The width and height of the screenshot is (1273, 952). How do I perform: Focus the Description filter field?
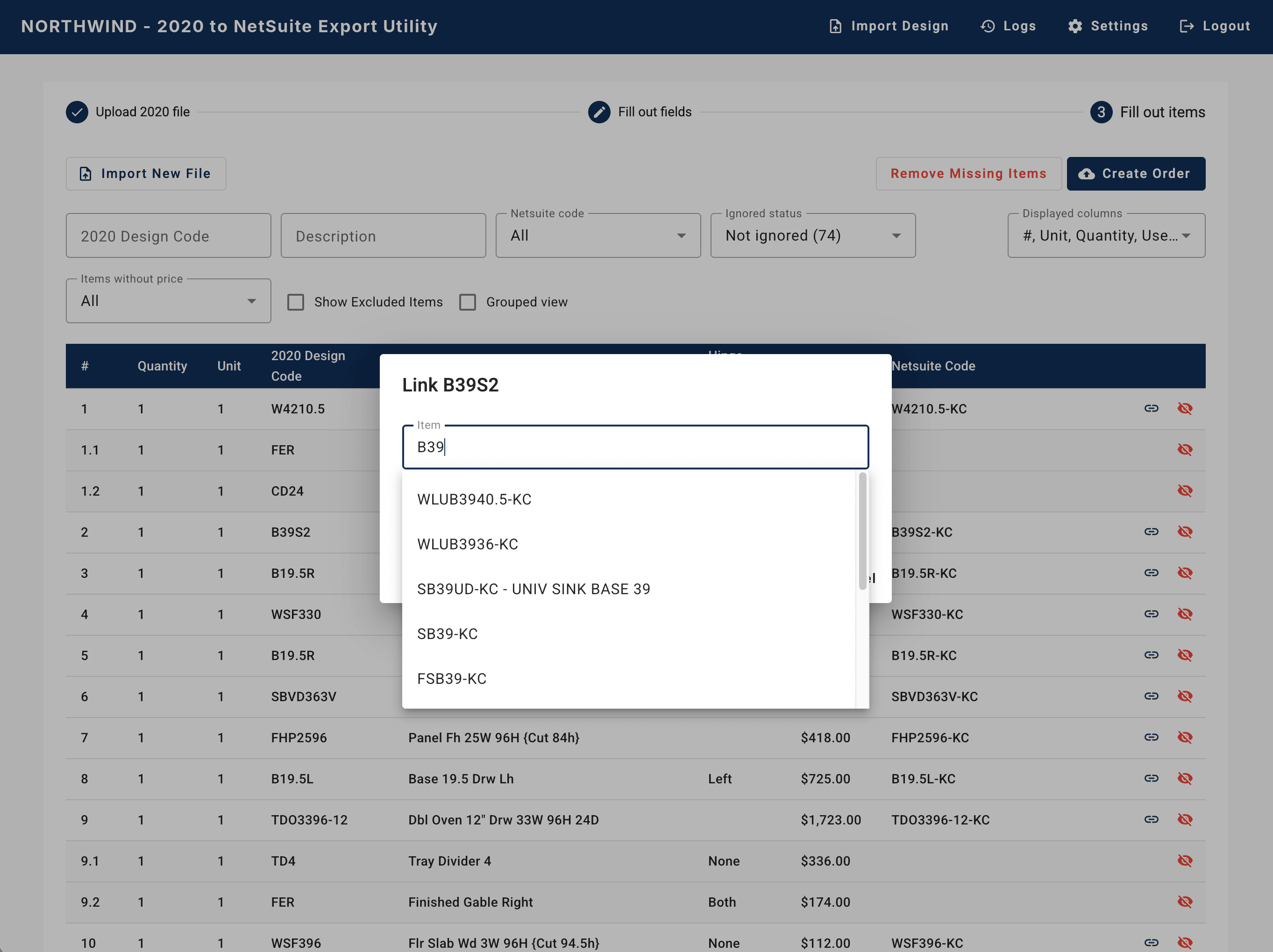(383, 235)
